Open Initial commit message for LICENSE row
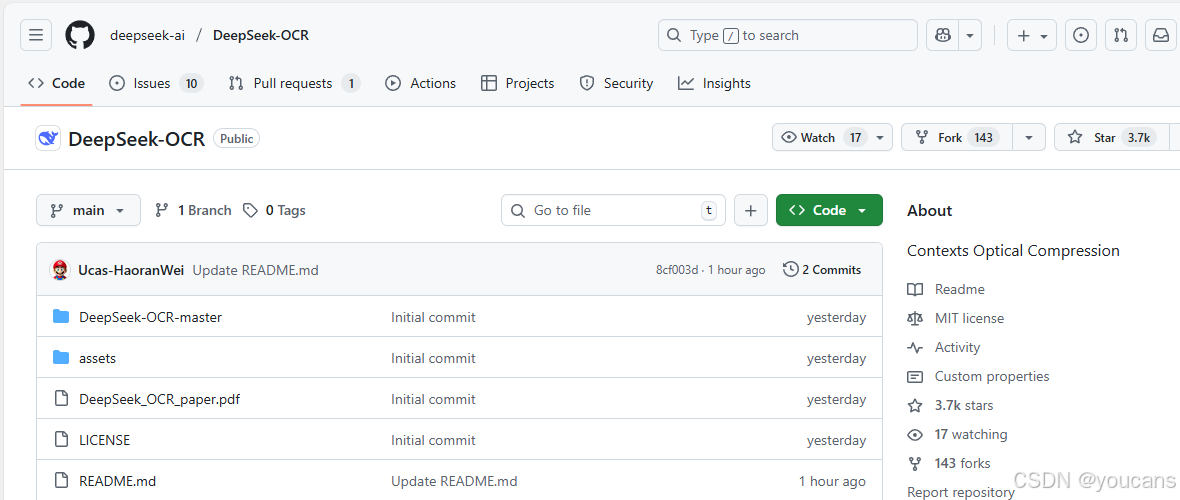 click(x=433, y=440)
